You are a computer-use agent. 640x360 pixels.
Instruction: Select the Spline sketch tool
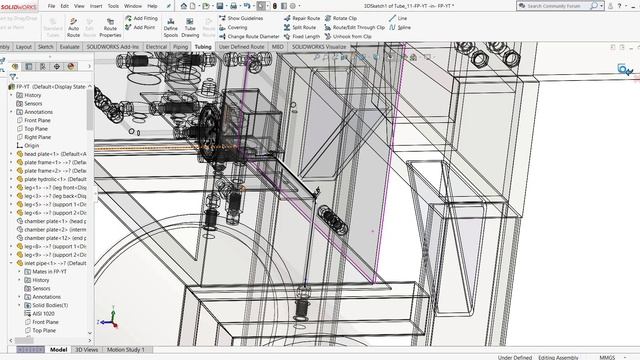(x=400, y=27)
